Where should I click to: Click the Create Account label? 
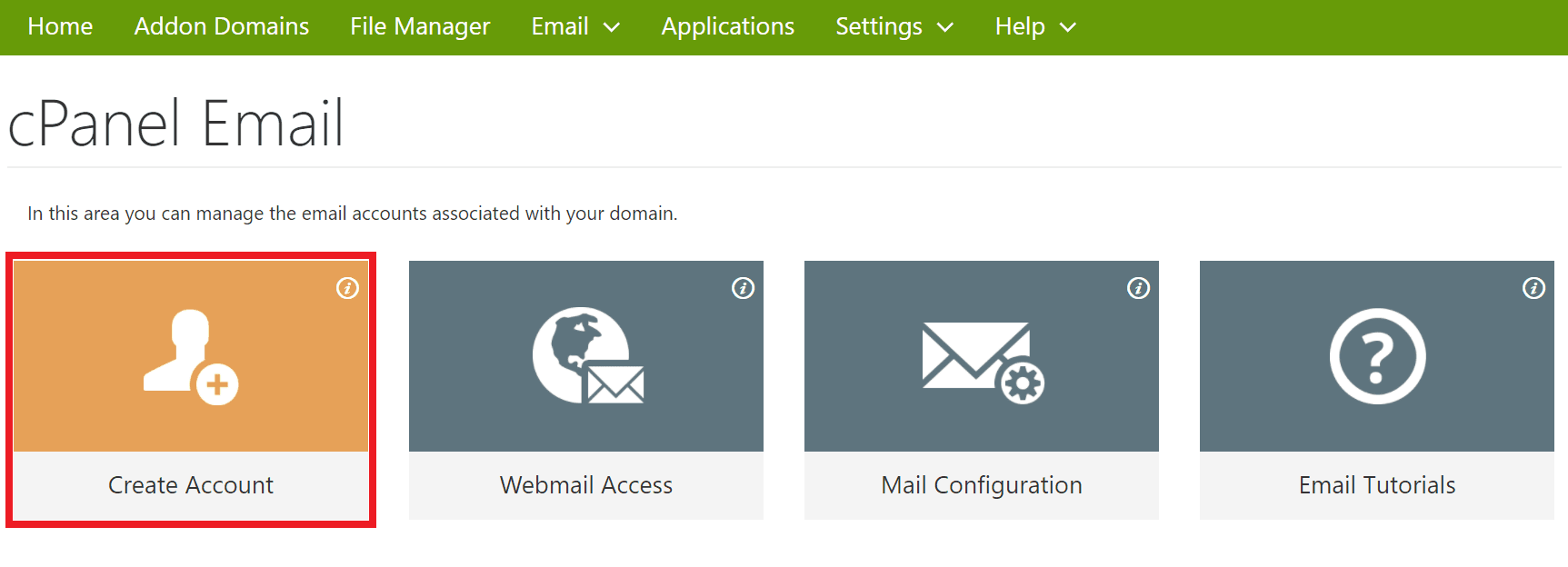tap(191, 485)
